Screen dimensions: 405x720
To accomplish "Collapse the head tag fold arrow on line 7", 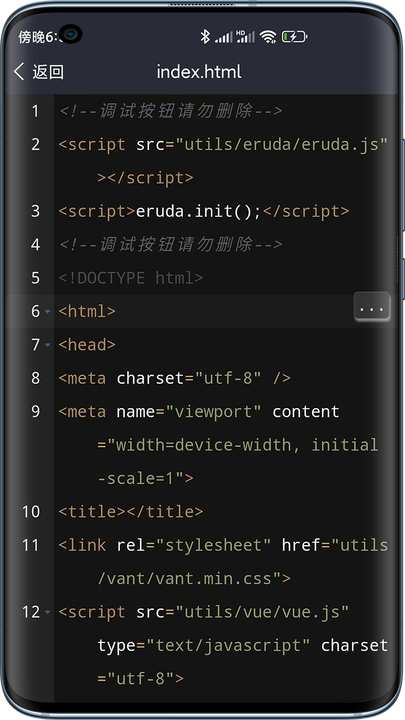I will tap(48, 344).
